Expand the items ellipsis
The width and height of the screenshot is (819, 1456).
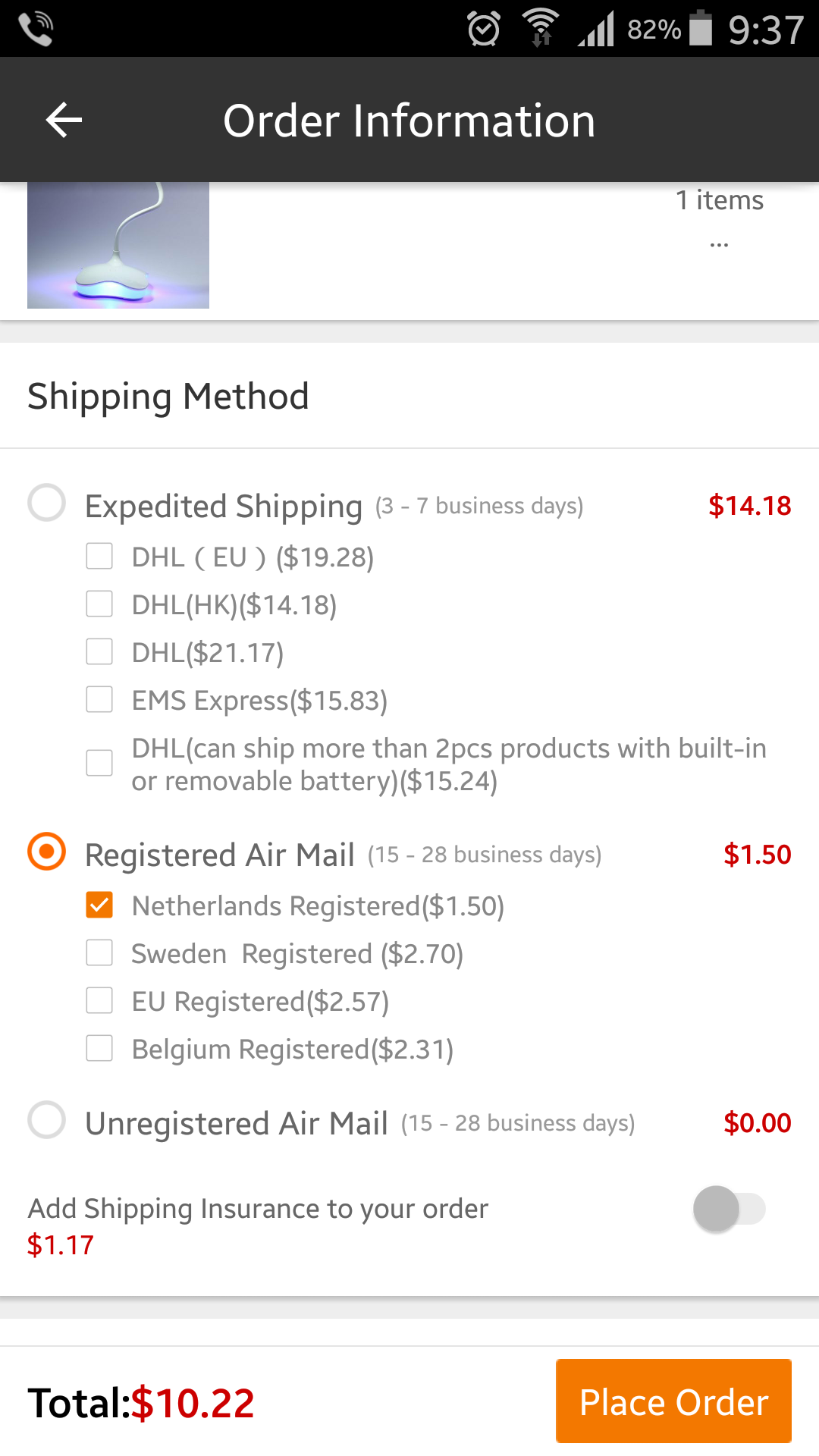coord(719,244)
